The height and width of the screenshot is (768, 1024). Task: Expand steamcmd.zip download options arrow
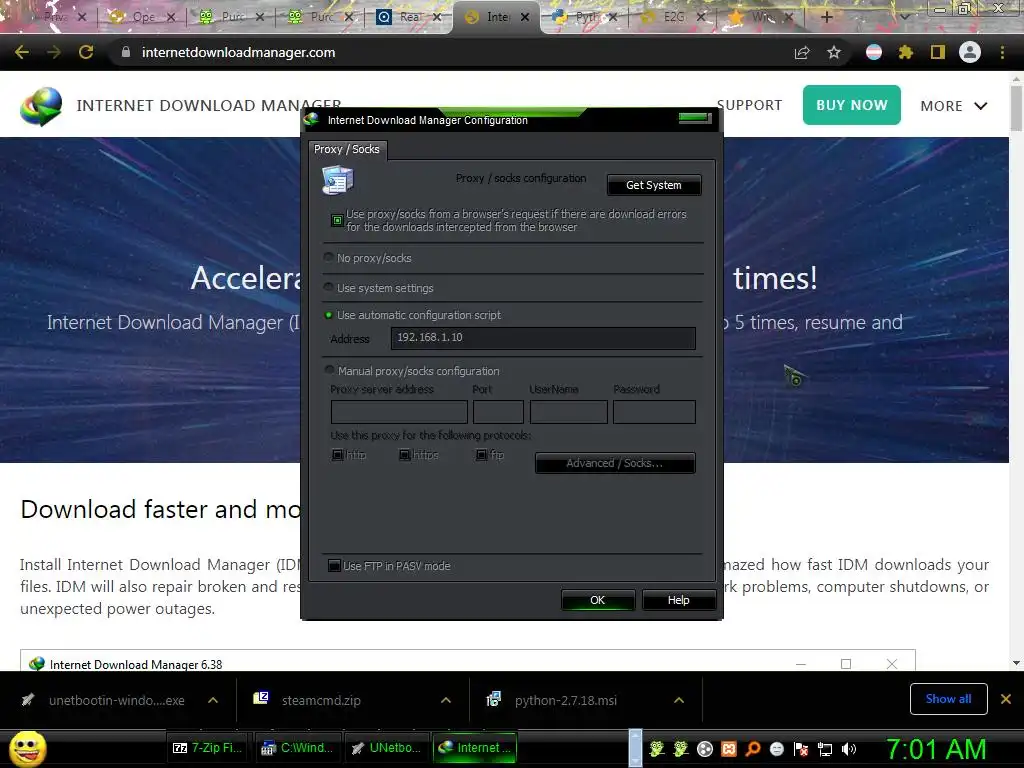click(446, 700)
